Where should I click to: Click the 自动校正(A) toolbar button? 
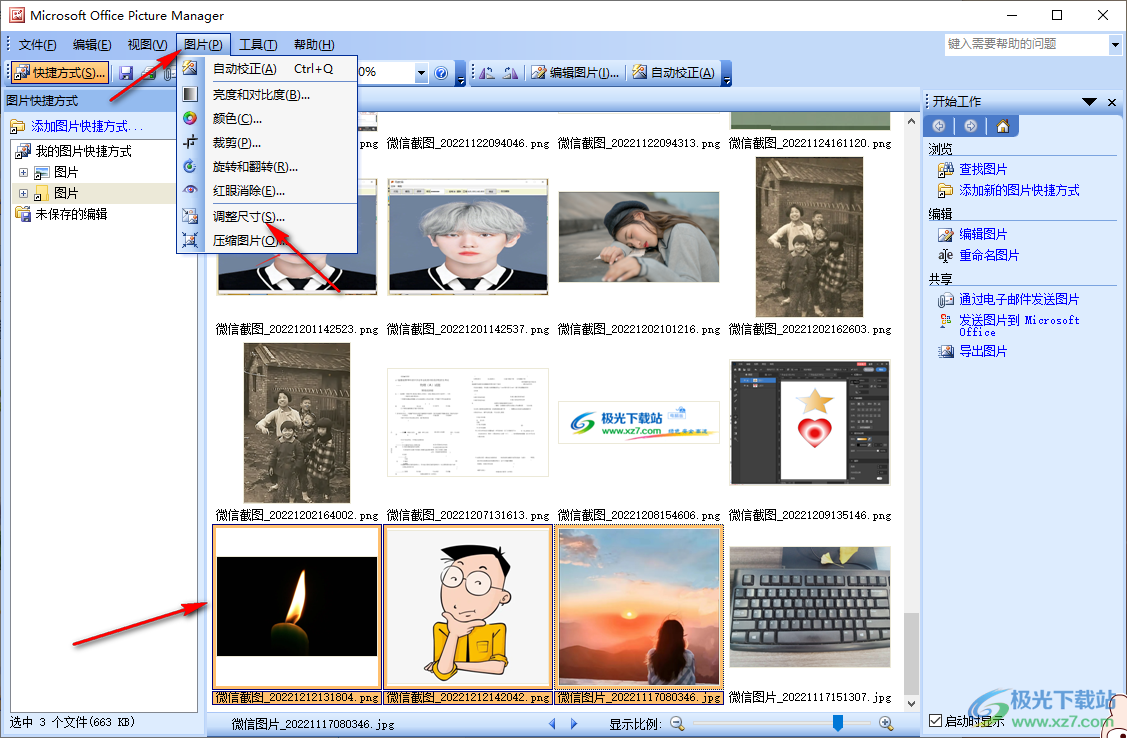[673, 73]
